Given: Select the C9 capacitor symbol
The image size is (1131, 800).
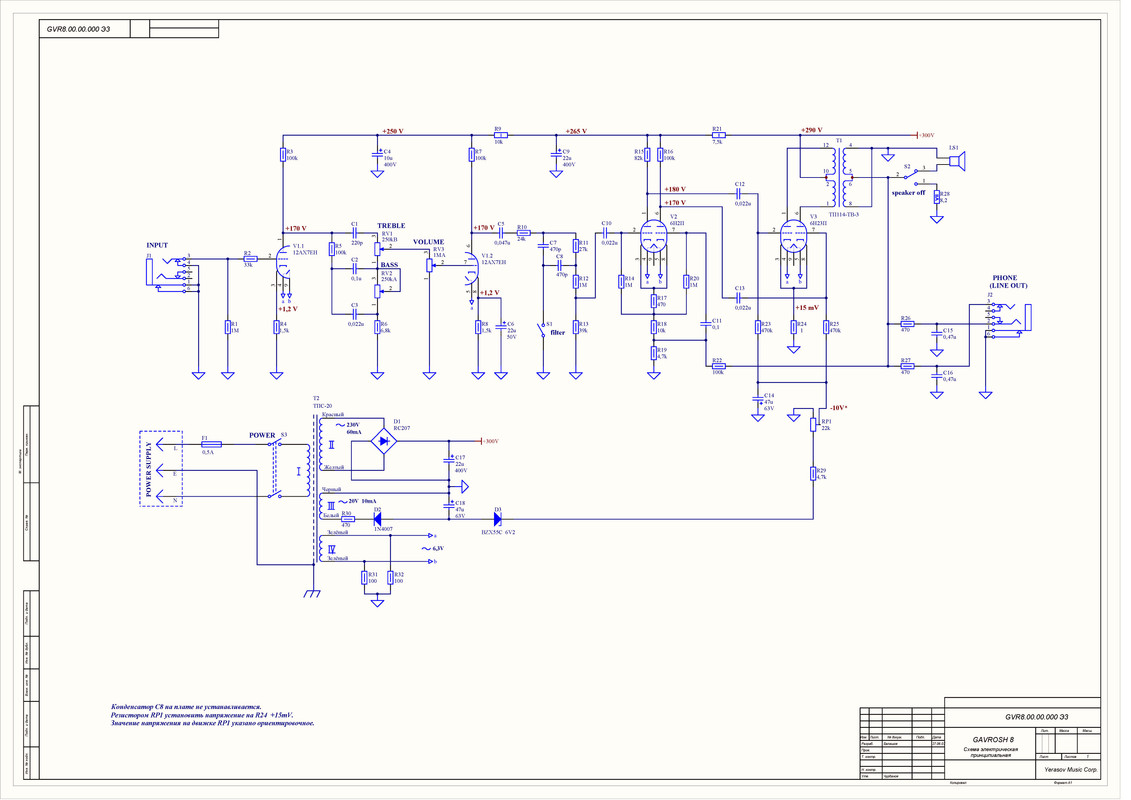Looking at the screenshot, I should pyautogui.click(x=556, y=154).
